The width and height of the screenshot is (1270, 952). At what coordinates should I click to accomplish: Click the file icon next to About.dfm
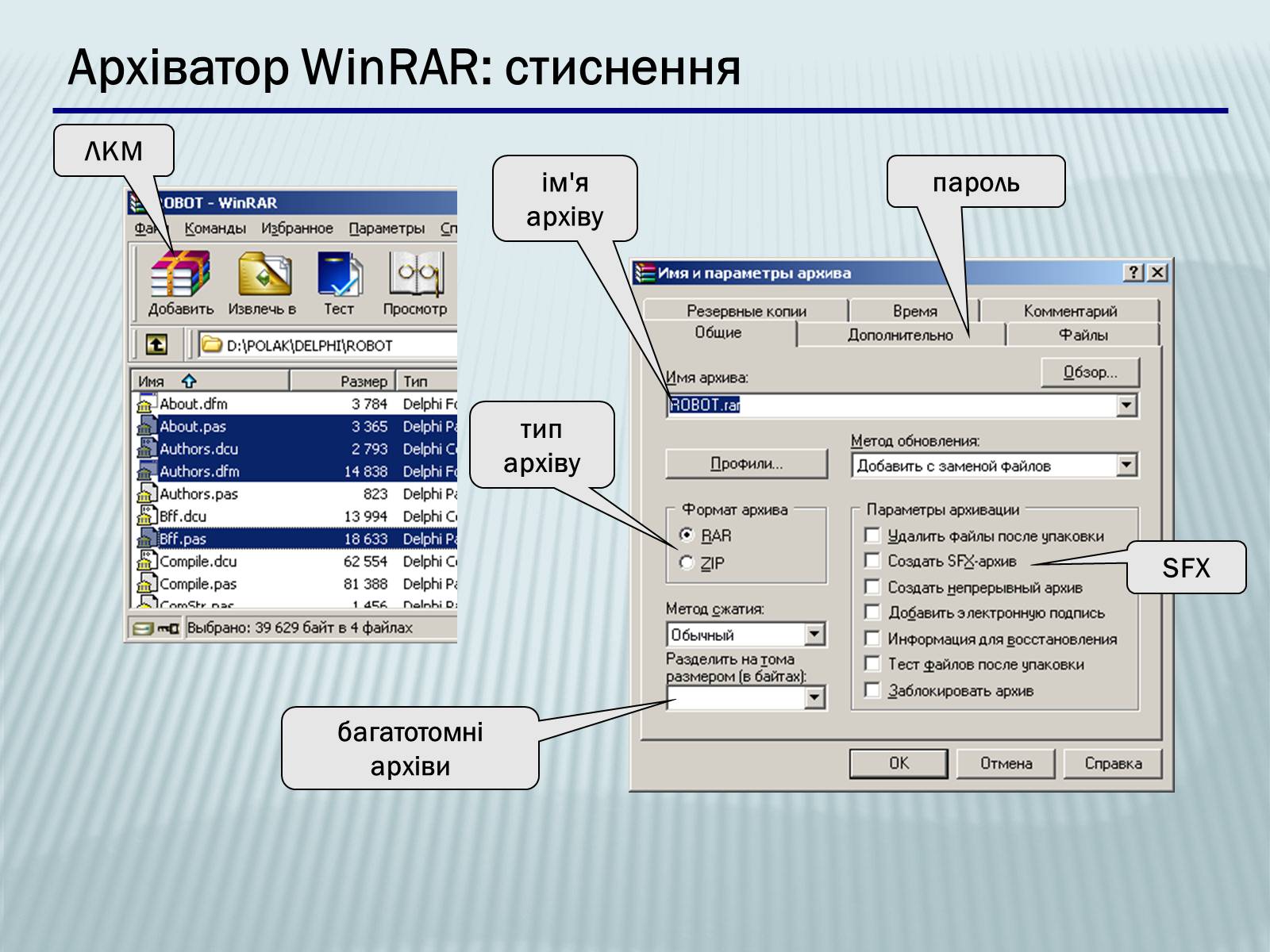click(145, 404)
